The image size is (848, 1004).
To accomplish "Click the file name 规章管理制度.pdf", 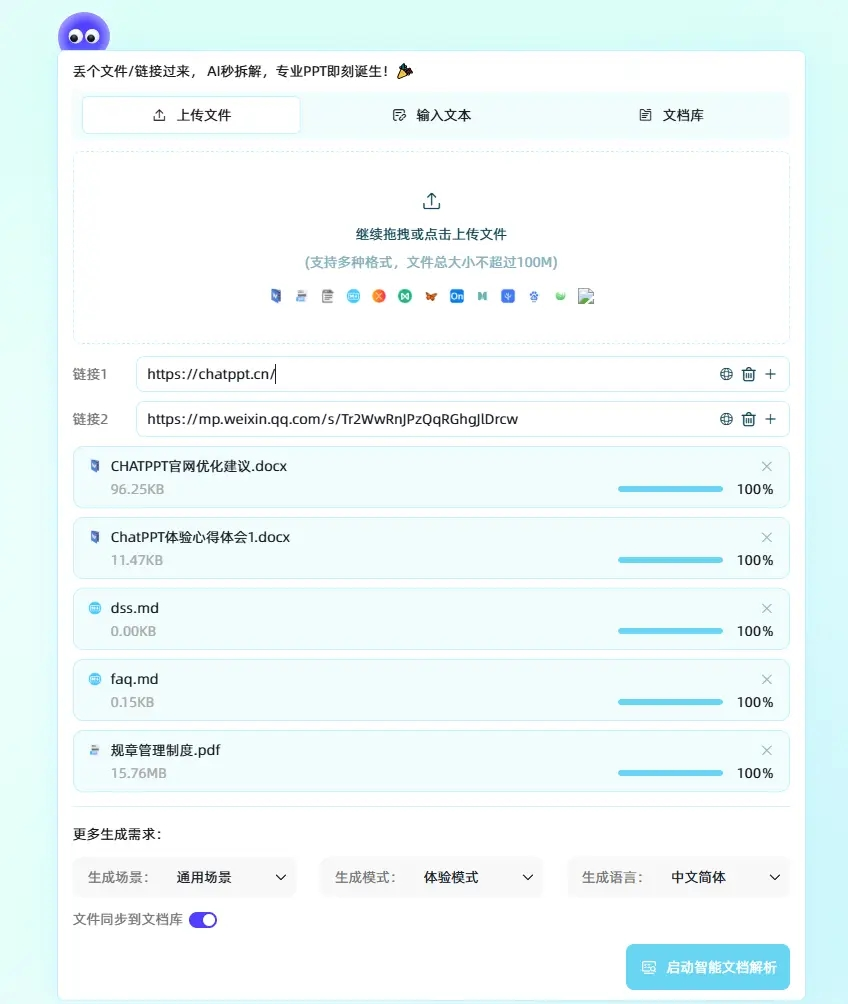I will coord(165,750).
